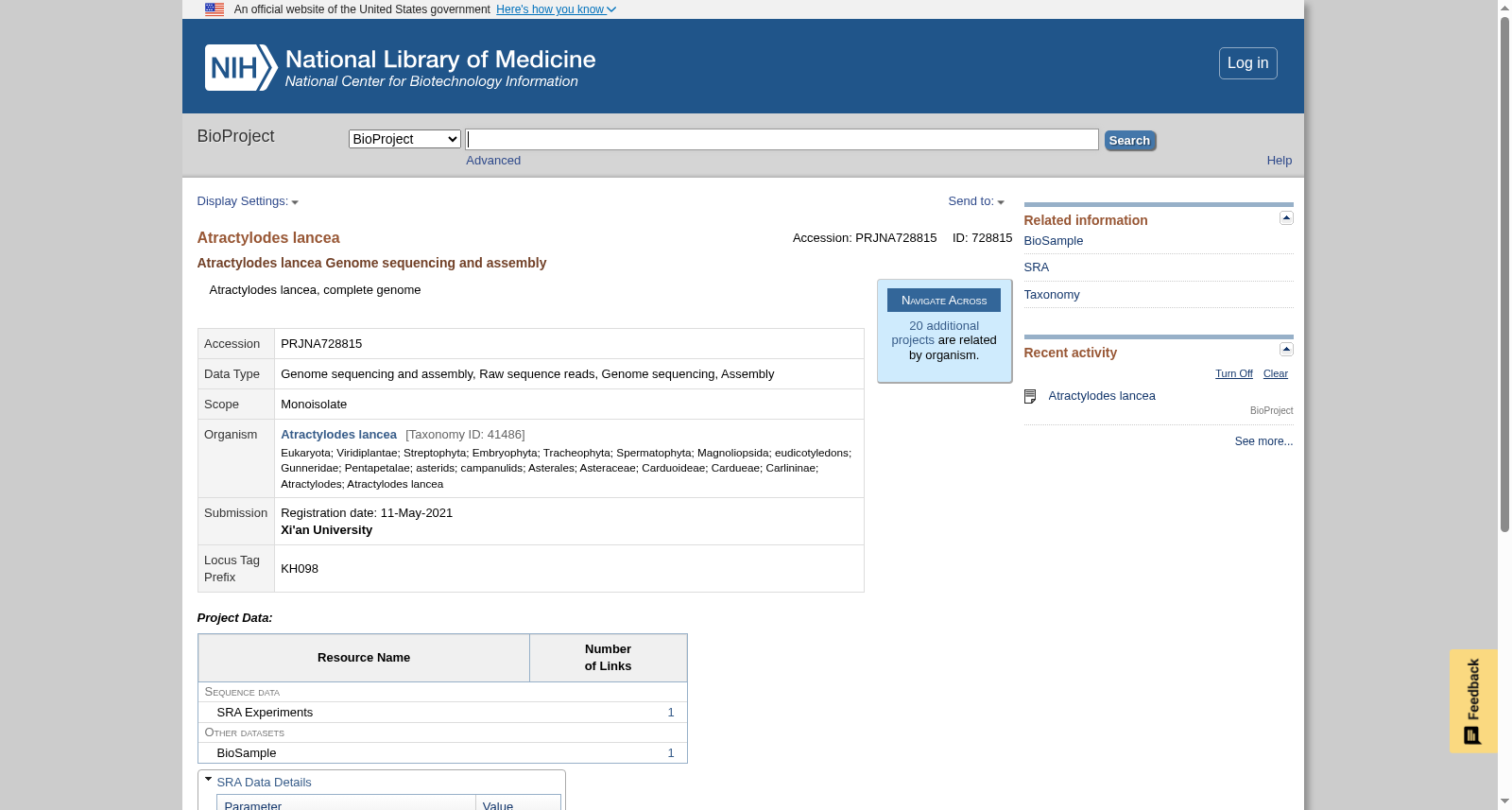Click the Log in button
1512x810 pixels.
(x=1248, y=63)
